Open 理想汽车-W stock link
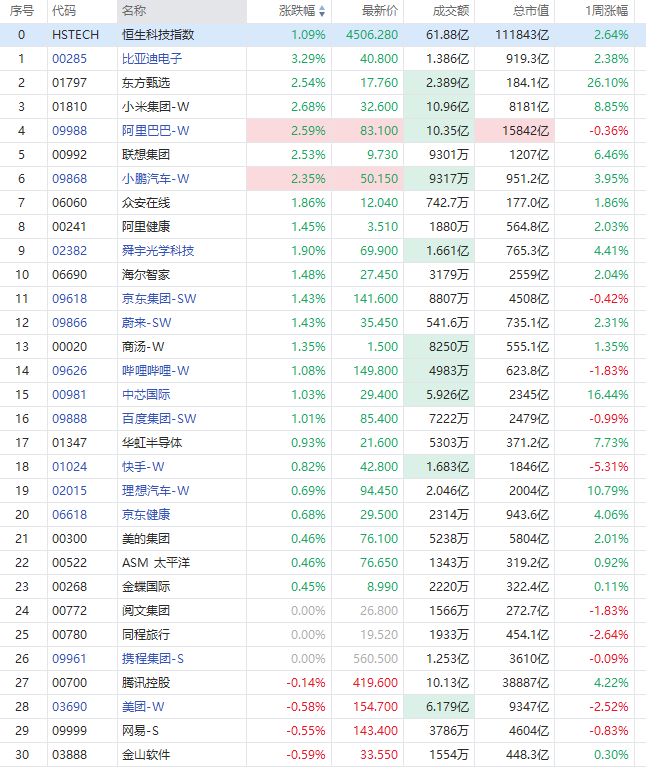This screenshot has height=771, width=646. 155,491
